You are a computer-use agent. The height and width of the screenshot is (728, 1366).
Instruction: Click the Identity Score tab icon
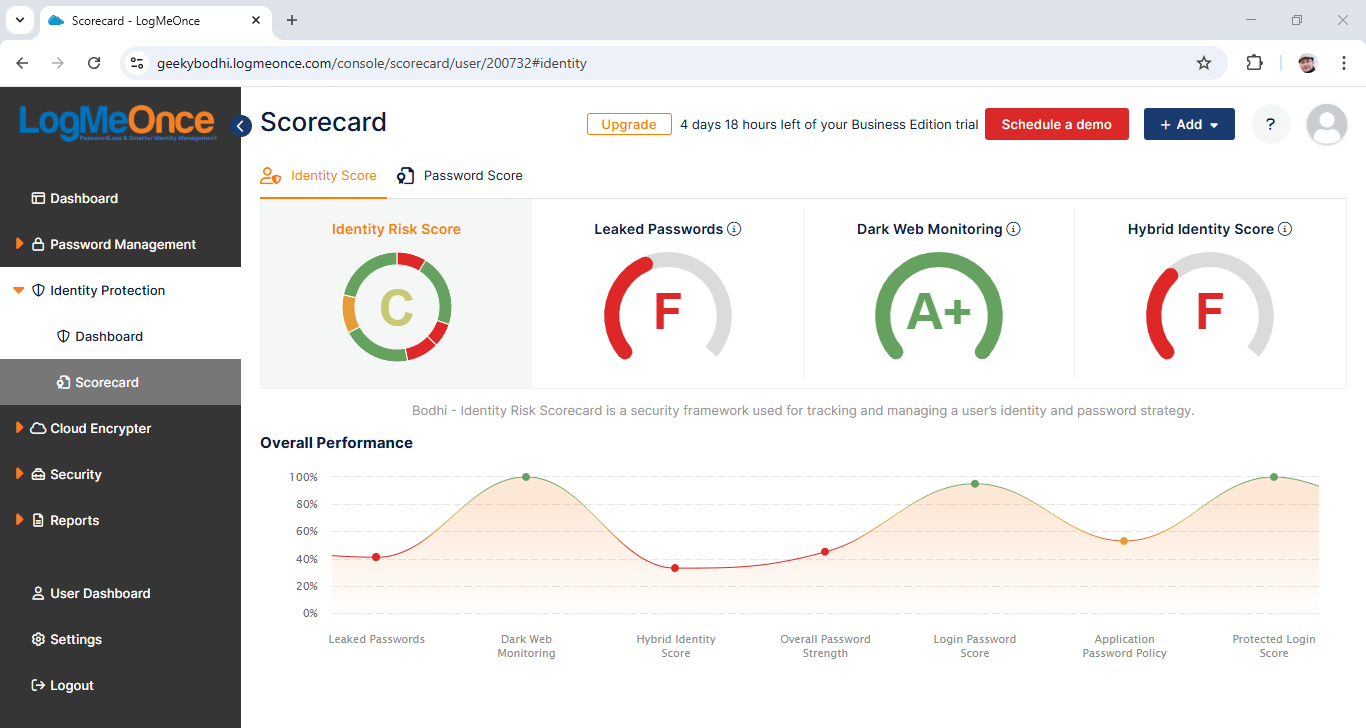pyautogui.click(x=270, y=176)
